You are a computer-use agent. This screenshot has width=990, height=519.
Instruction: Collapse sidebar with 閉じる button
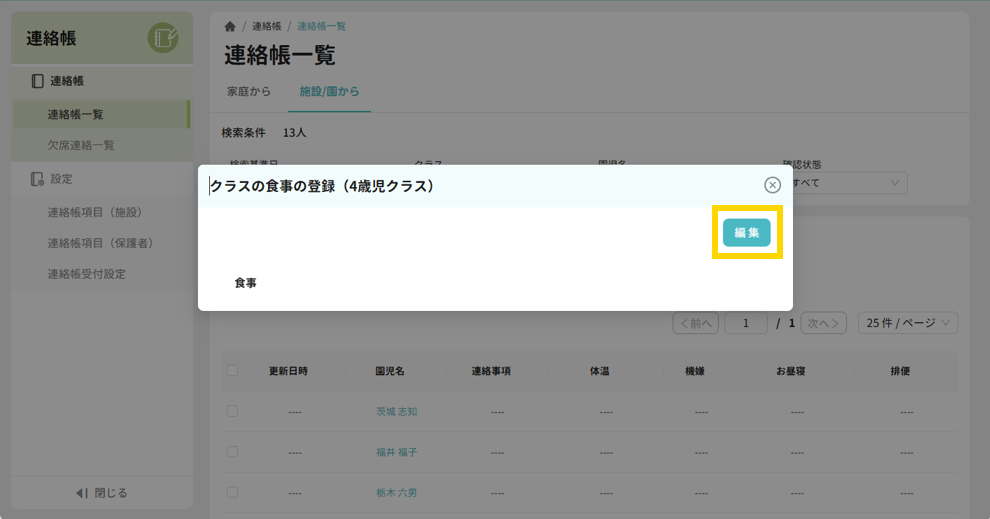coord(102,493)
